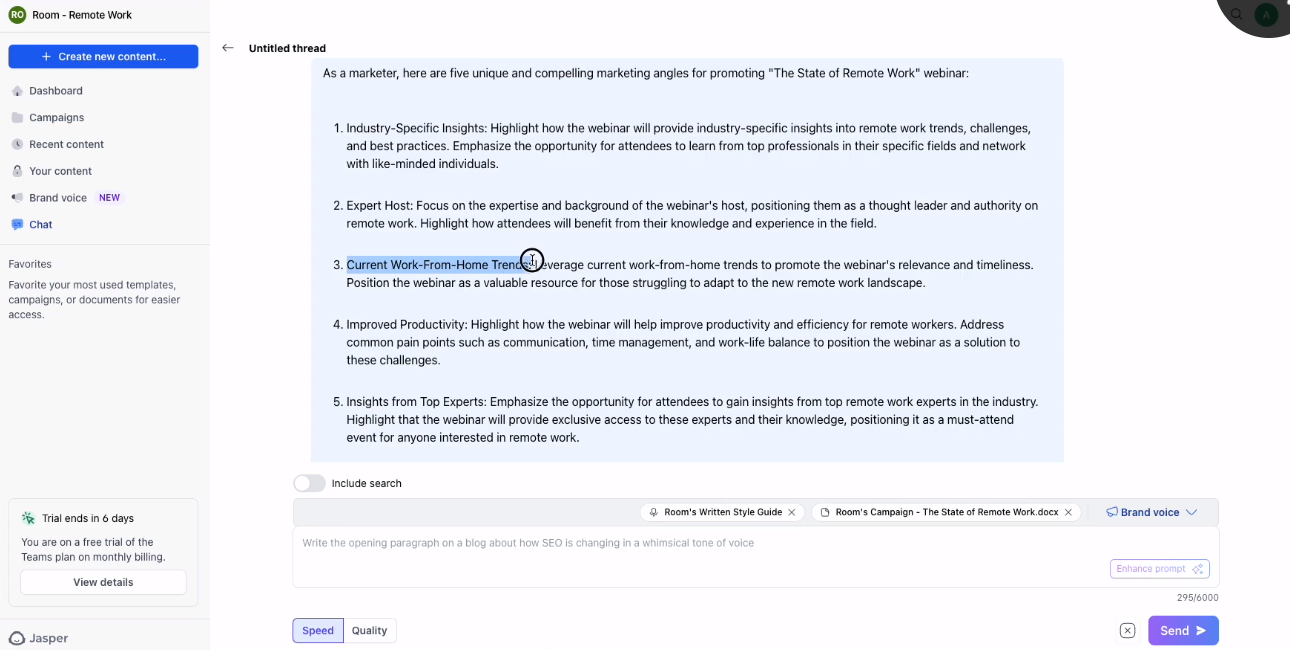Click the search magnifier icon top right

[x=1237, y=14]
